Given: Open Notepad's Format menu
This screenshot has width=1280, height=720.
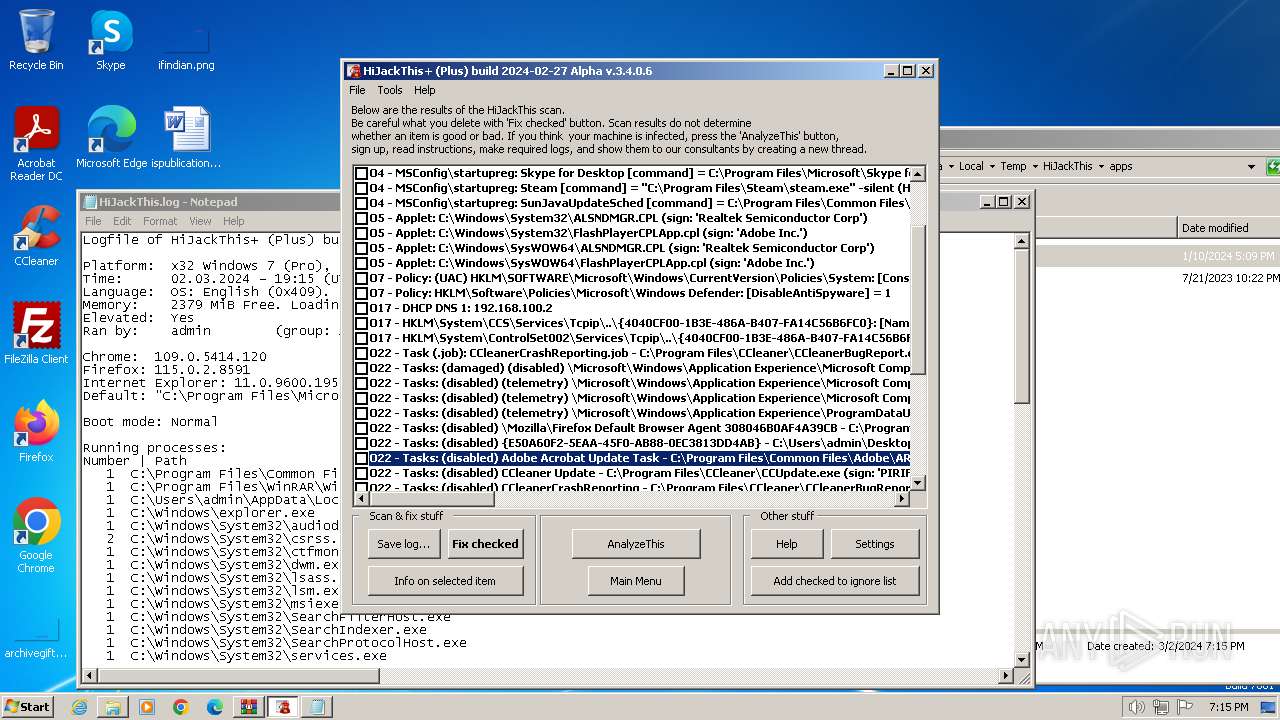Looking at the screenshot, I should tap(160, 221).
